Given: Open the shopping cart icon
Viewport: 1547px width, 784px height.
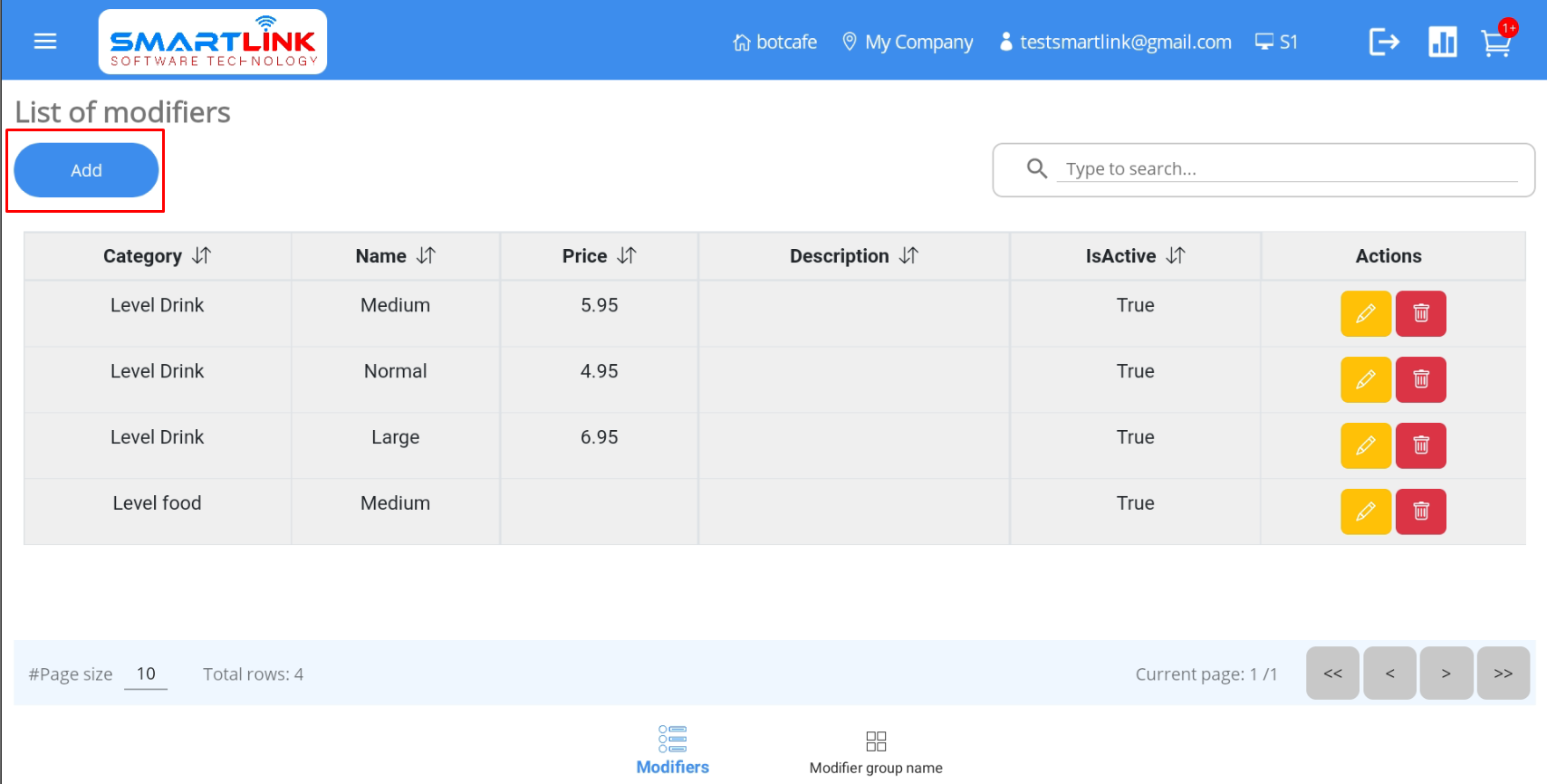Looking at the screenshot, I should [x=1496, y=43].
